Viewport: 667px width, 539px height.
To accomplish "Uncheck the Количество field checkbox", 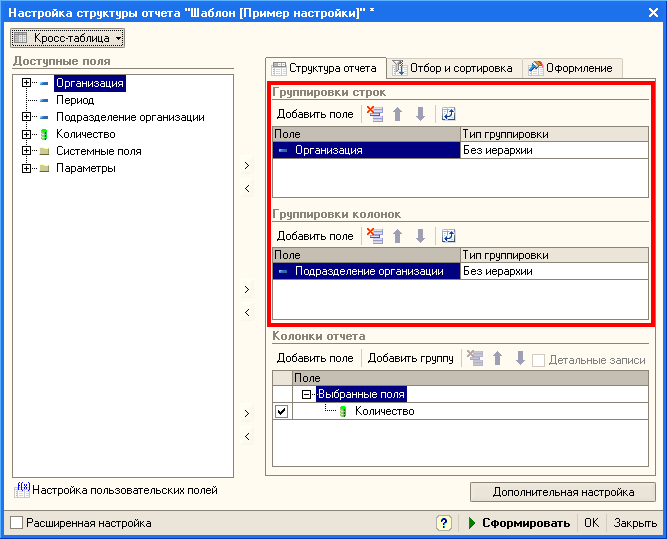I will pyautogui.click(x=282, y=411).
